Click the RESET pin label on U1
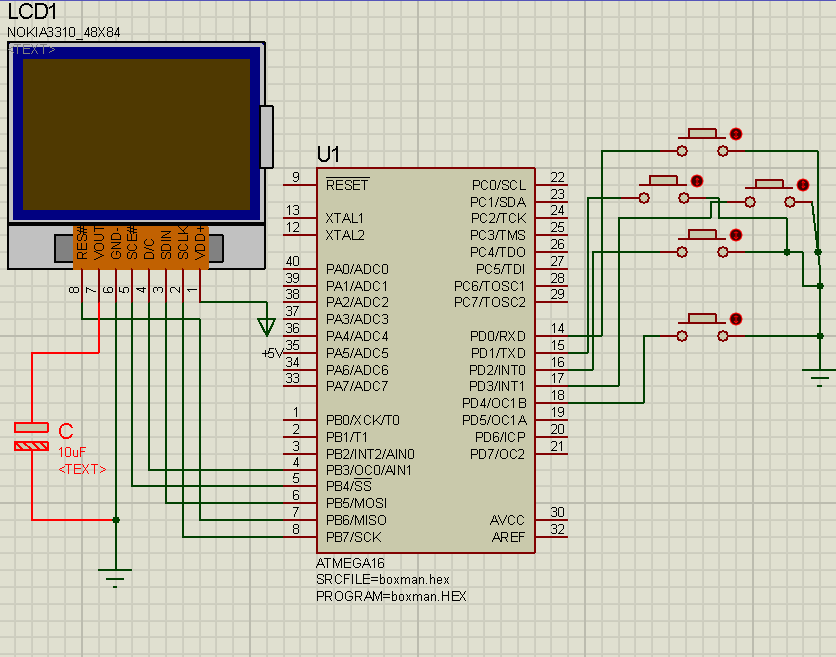The height and width of the screenshot is (657, 836). pyautogui.click(x=347, y=185)
